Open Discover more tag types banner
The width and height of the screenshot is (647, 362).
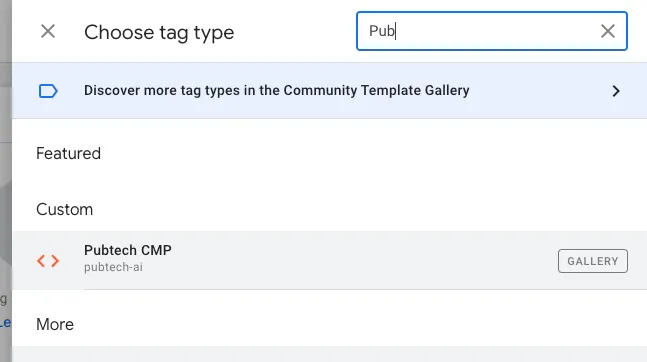click(x=329, y=91)
